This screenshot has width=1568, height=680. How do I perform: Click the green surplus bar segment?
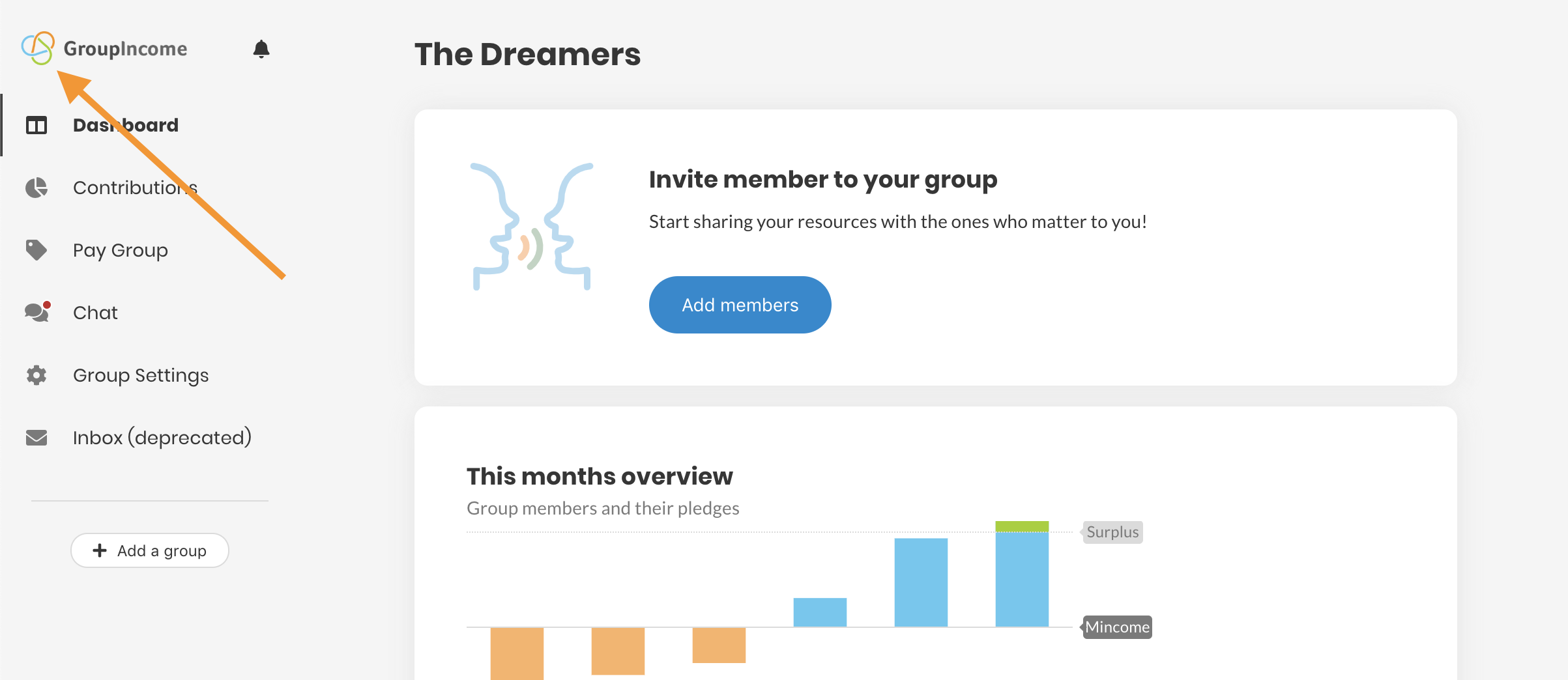click(x=1022, y=526)
